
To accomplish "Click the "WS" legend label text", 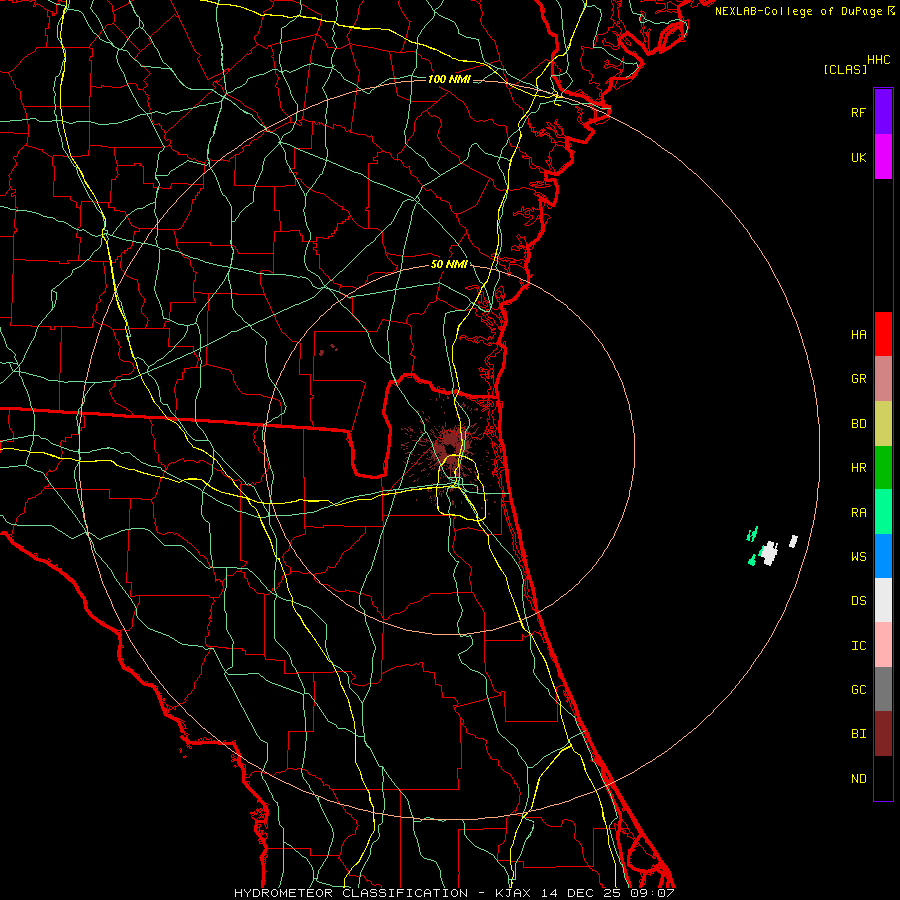I will [858, 557].
